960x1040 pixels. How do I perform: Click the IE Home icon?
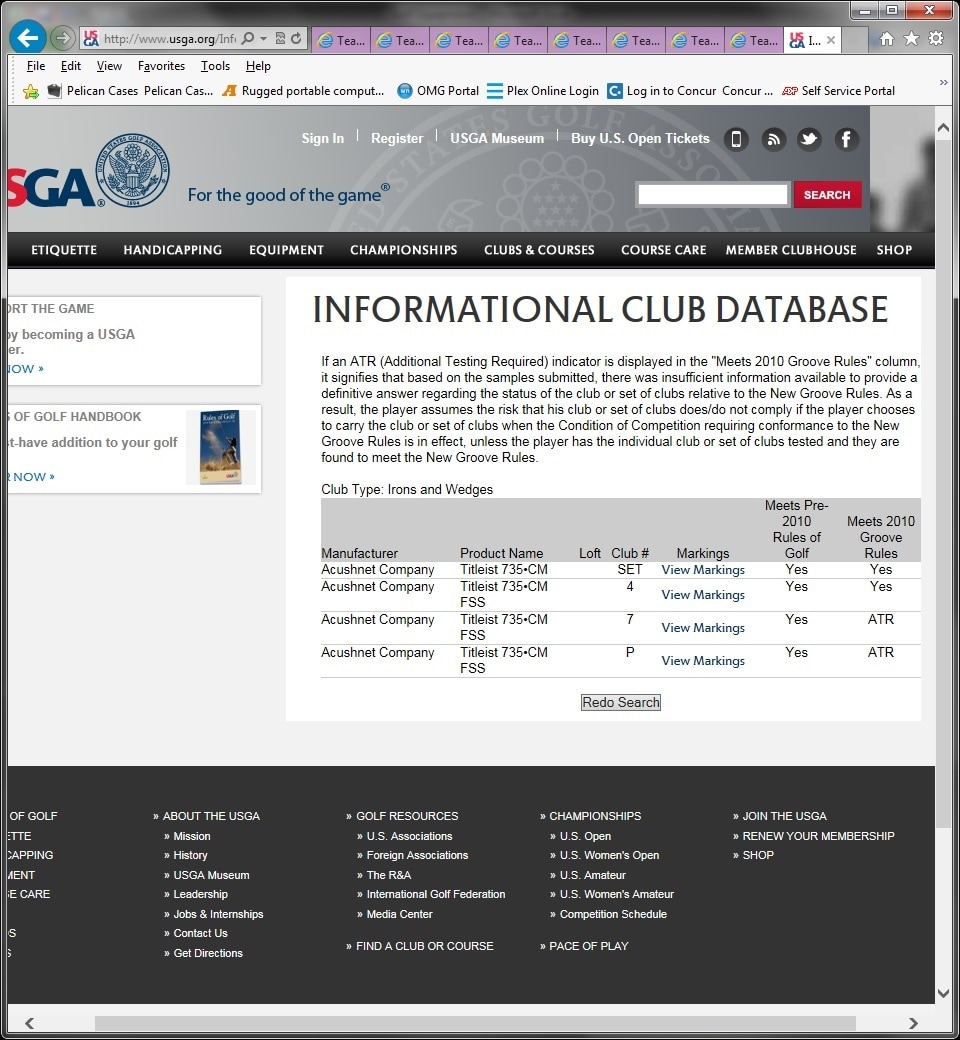pos(886,39)
